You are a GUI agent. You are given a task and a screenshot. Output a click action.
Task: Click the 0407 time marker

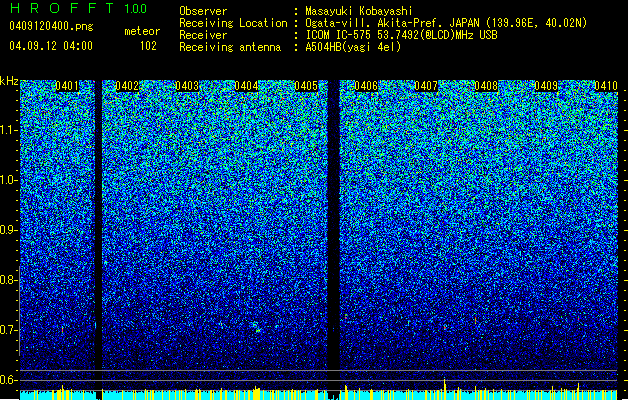pyautogui.click(x=426, y=86)
